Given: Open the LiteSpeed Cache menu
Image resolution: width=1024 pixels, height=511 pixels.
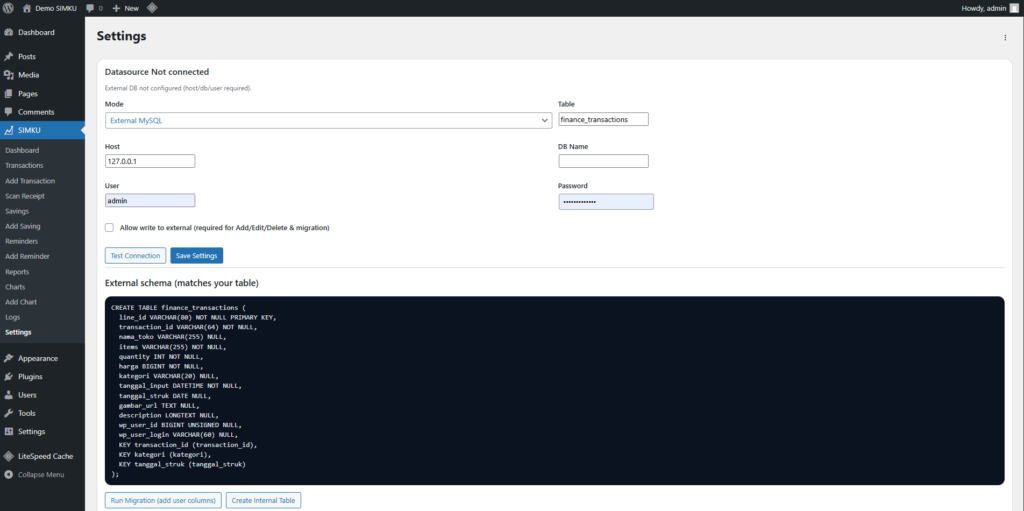Looking at the screenshot, I should click(x=42, y=456).
